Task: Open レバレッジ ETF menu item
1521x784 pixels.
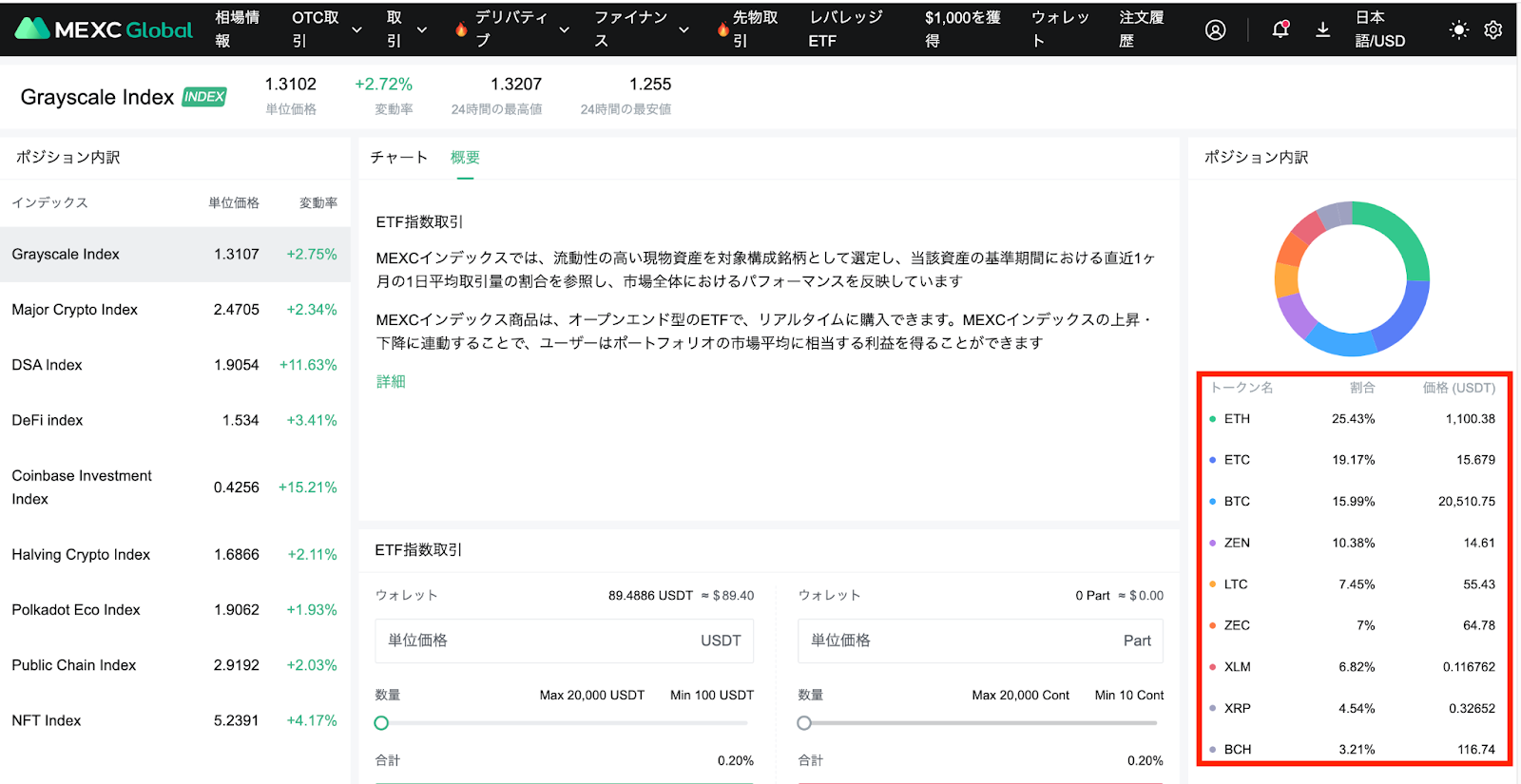Action: pyautogui.click(x=845, y=29)
